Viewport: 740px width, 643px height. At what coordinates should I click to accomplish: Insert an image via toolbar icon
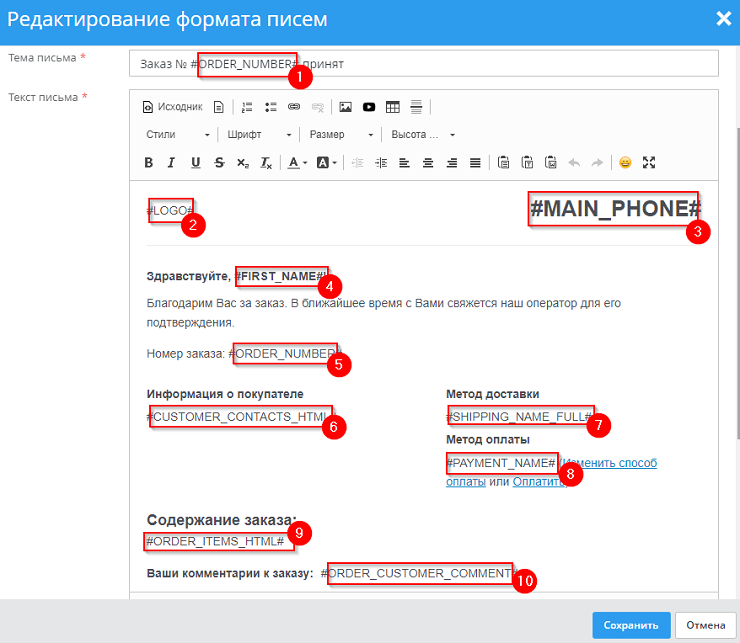pos(345,106)
